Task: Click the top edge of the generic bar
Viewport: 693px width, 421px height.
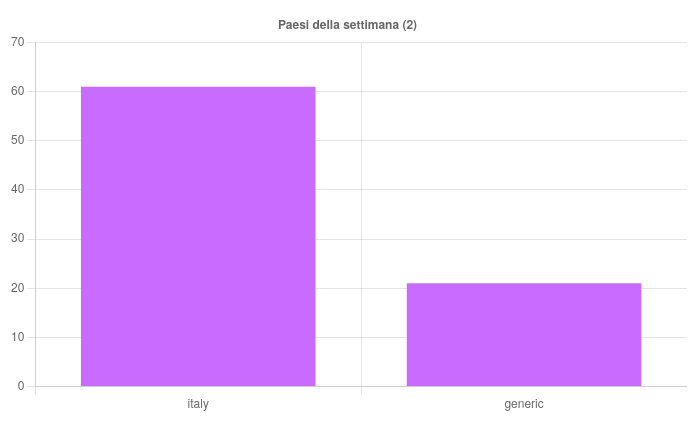Action: coord(523,284)
